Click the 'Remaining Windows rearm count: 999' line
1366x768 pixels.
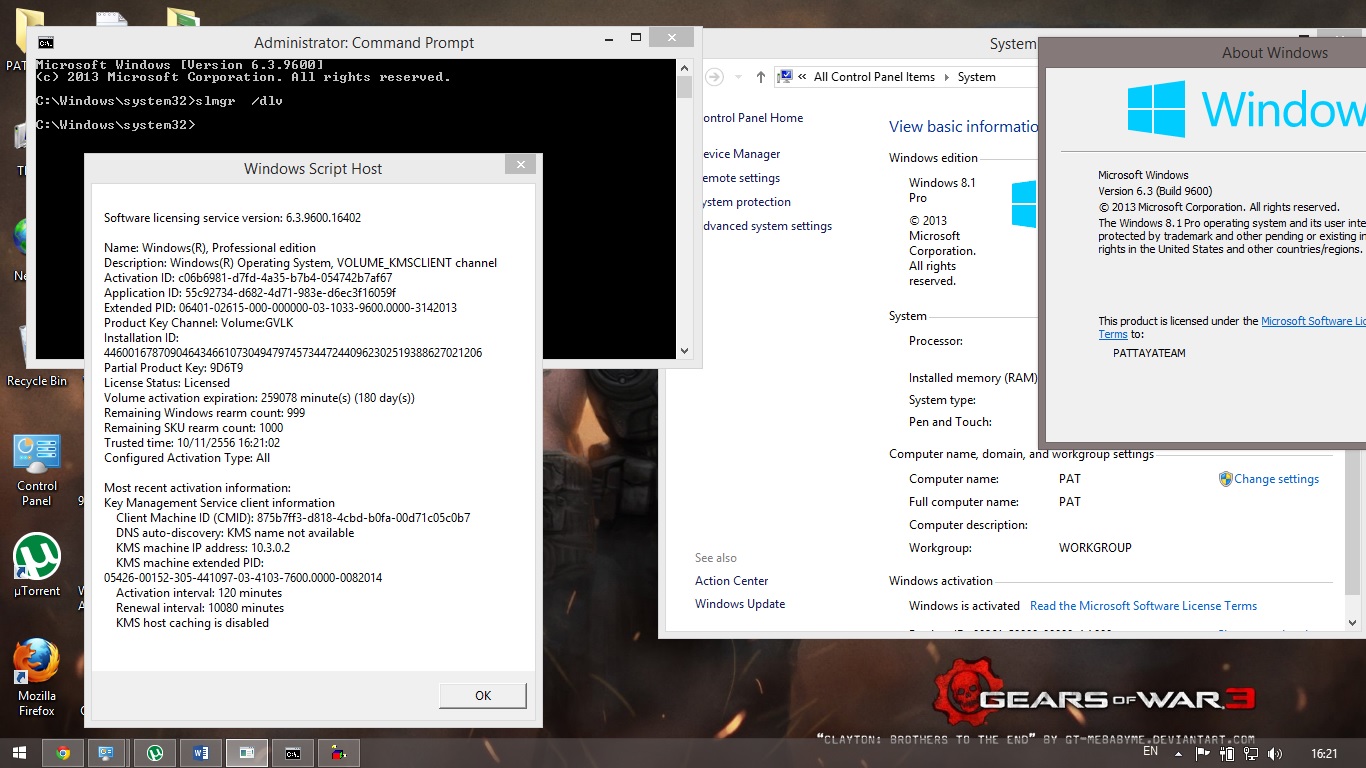coord(205,413)
